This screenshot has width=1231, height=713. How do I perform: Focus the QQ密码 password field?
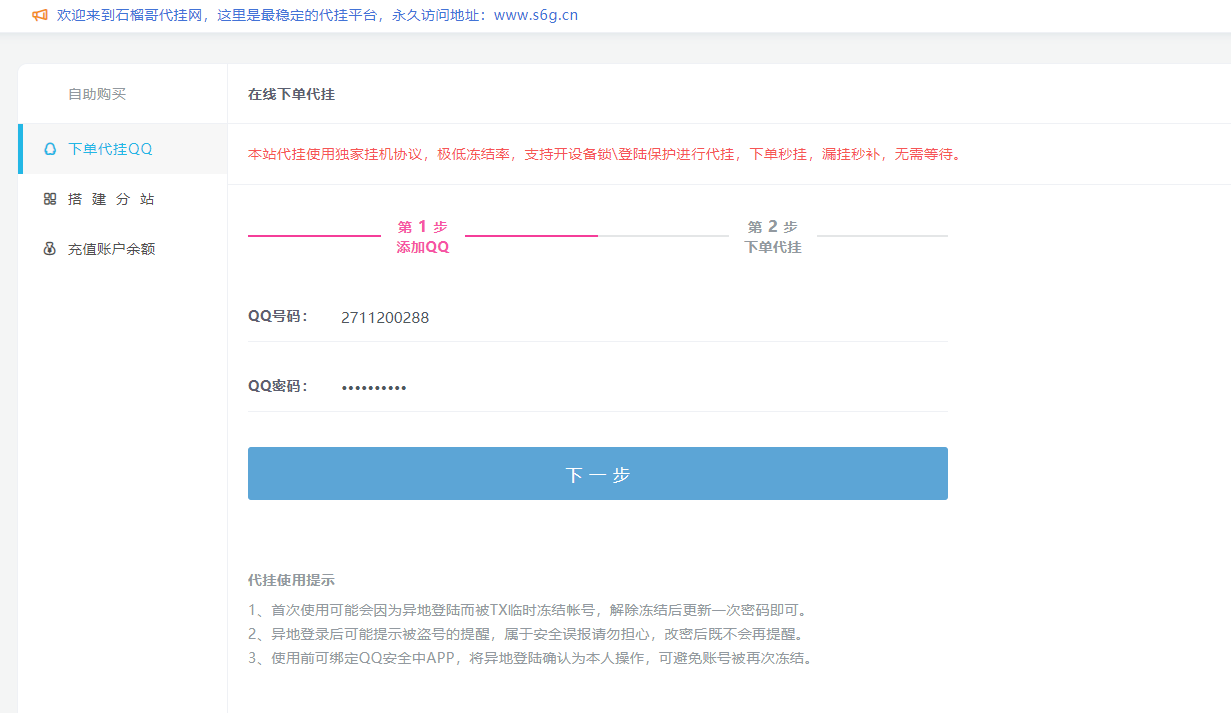[x=640, y=387]
